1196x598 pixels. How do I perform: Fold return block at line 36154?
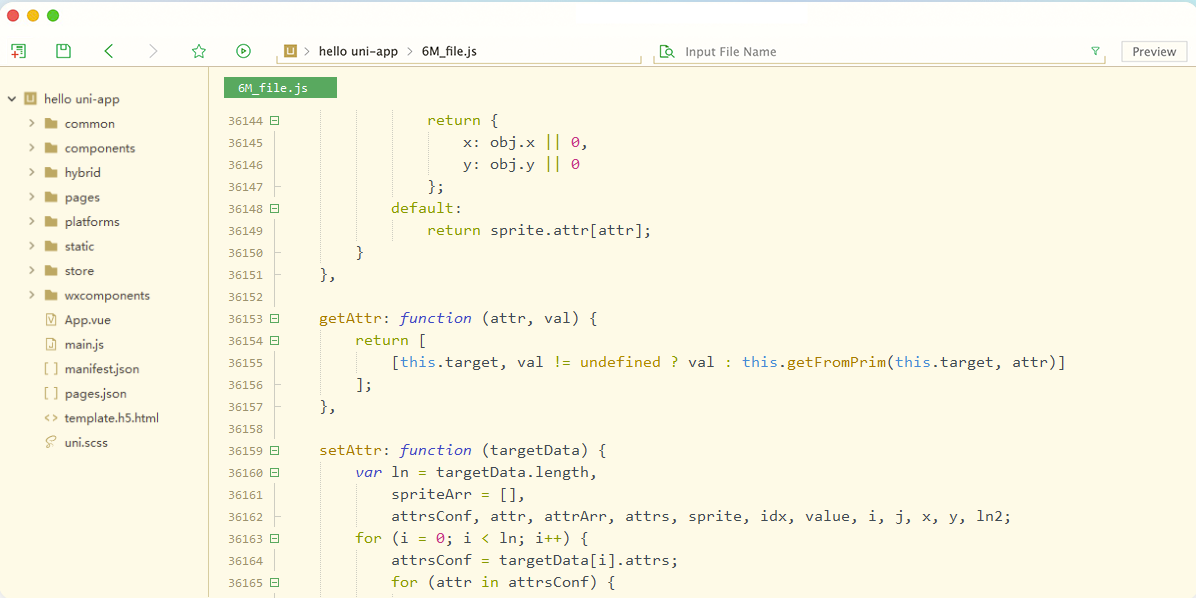pos(275,340)
